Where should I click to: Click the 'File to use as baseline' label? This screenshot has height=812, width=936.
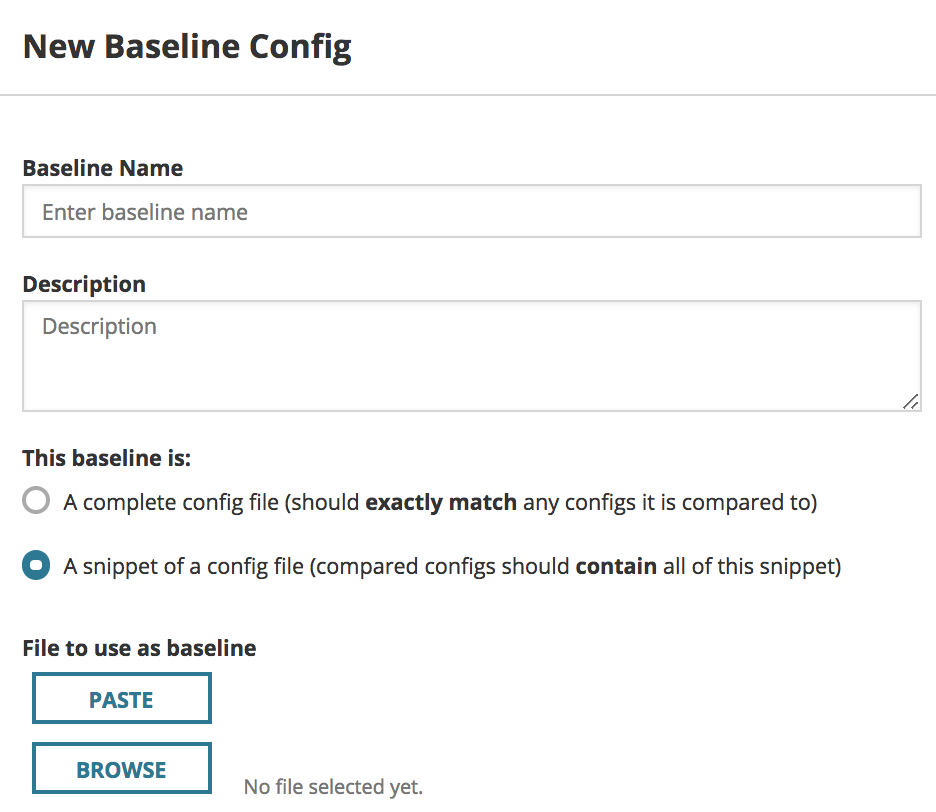(139, 648)
